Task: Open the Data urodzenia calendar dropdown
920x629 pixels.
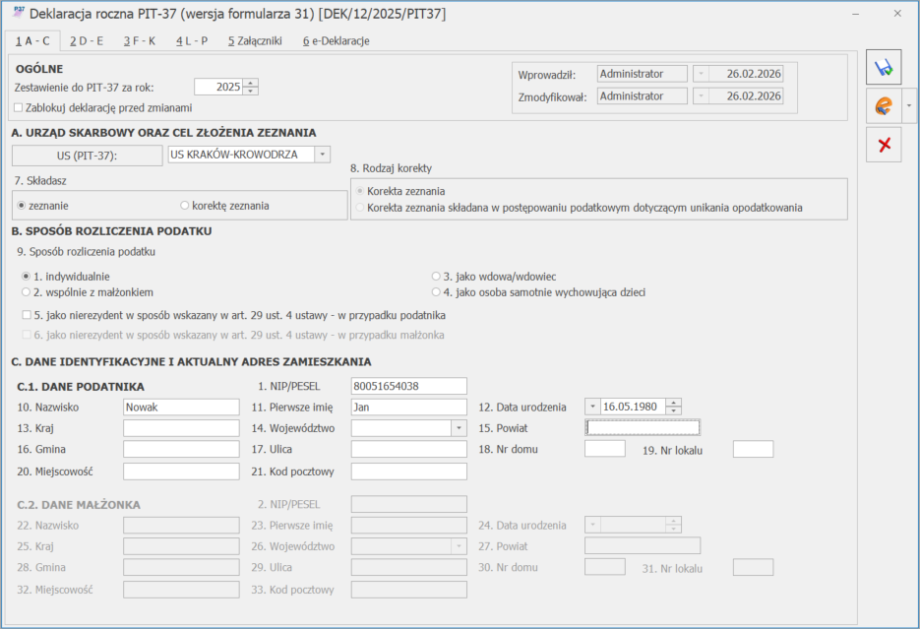Action: point(593,407)
